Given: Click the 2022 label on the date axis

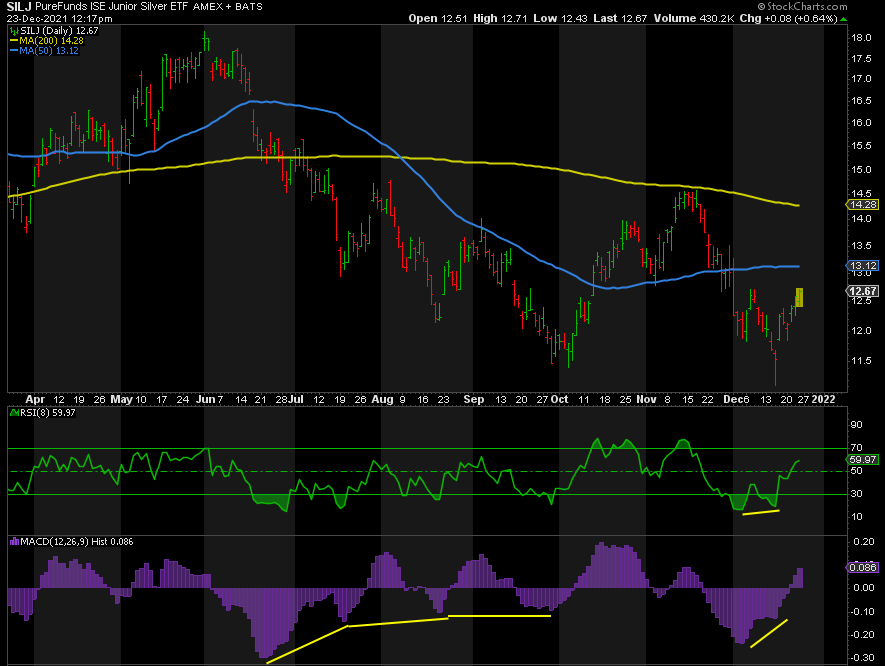Looking at the screenshot, I should (823, 400).
